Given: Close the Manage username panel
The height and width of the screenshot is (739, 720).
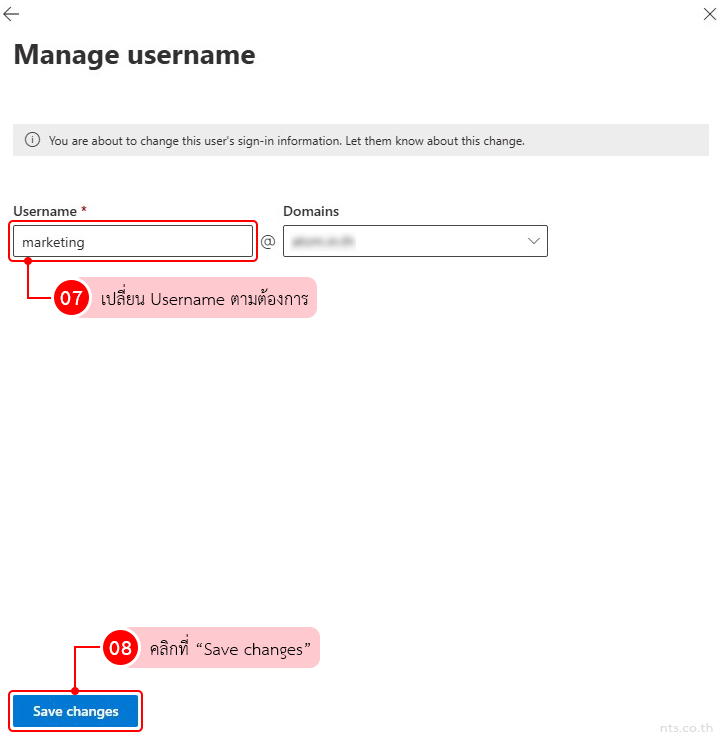Looking at the screenshot, I should pos(709,15).
